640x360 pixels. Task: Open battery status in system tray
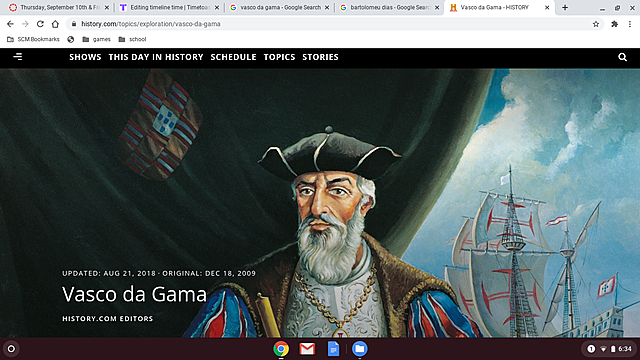[x=613, y=349]
